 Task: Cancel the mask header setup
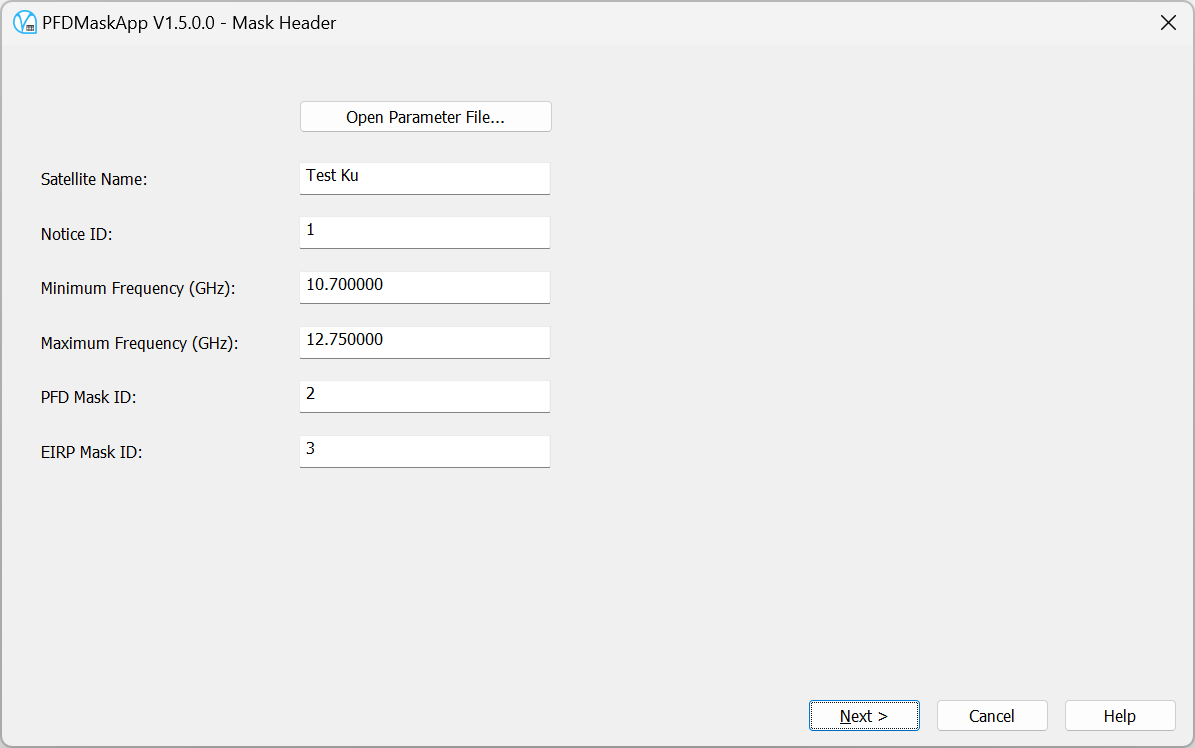[x=992, y=715]
